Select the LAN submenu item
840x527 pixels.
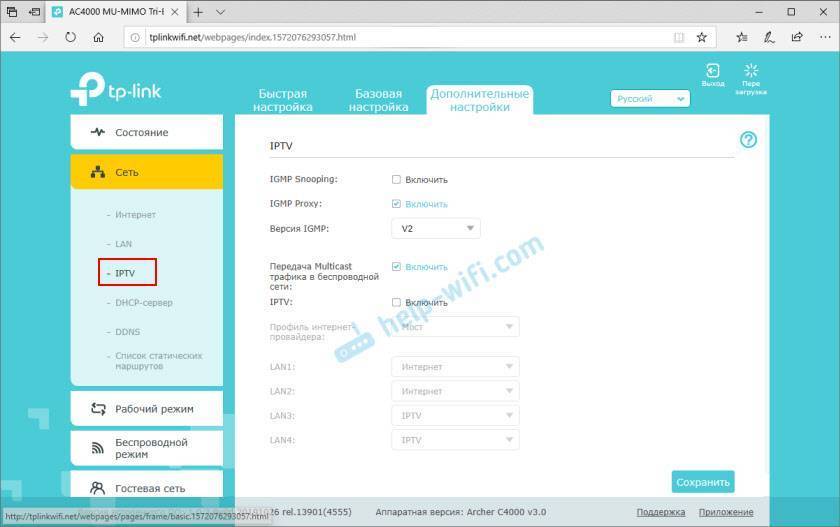123,244
